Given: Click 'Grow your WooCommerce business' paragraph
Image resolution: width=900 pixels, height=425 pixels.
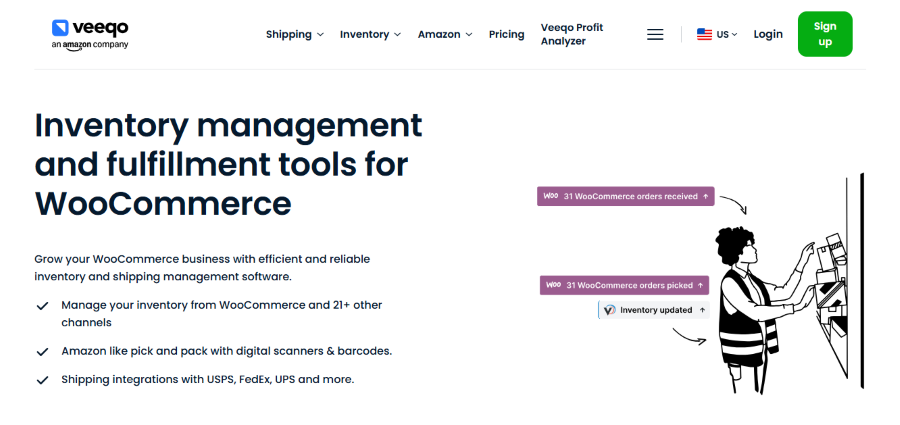Looking at the screenshot, I should (202, 268).
